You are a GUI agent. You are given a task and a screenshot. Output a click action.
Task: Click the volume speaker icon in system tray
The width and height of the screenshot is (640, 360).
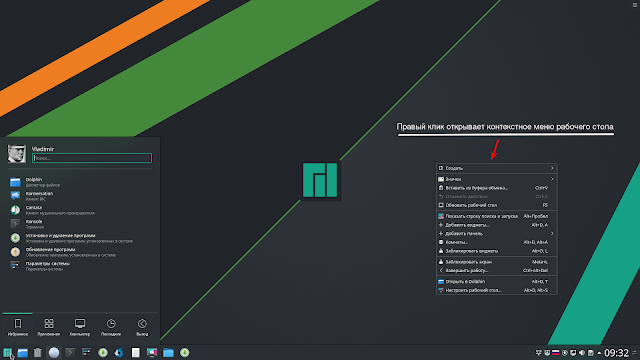[582, 353]
